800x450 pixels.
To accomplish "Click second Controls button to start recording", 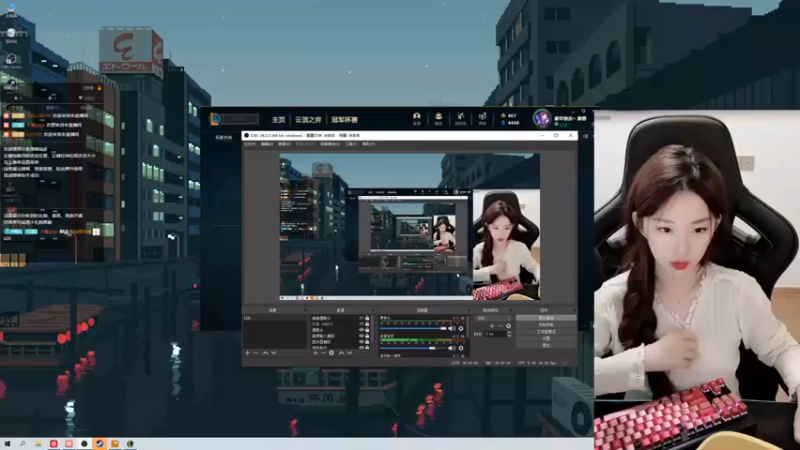I will (x=546, y=324).
